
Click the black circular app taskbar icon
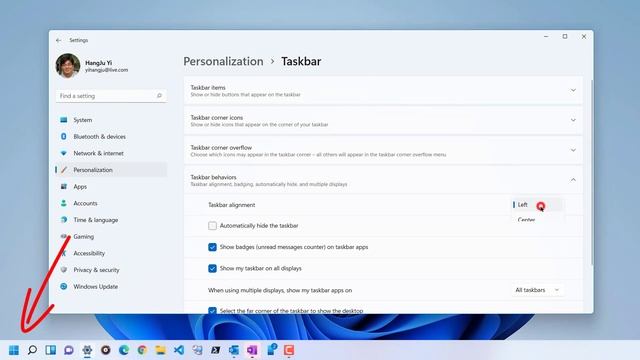tap(106, 350)
